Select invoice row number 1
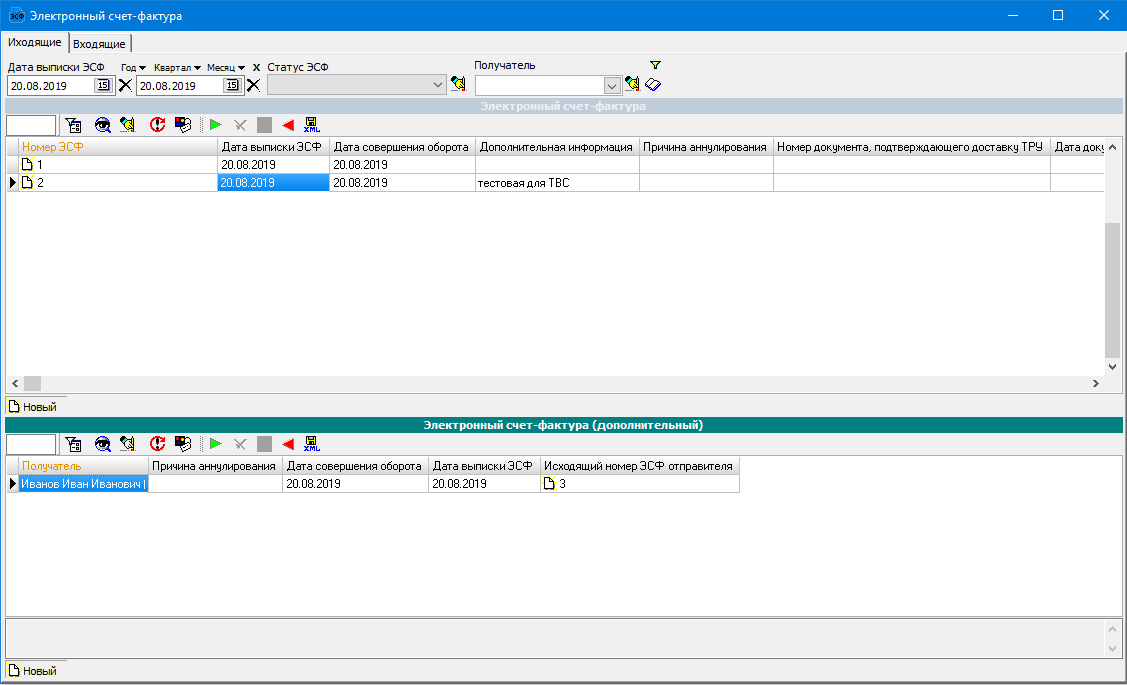This screenshot has height=685, width=1127. pos(118,165)
